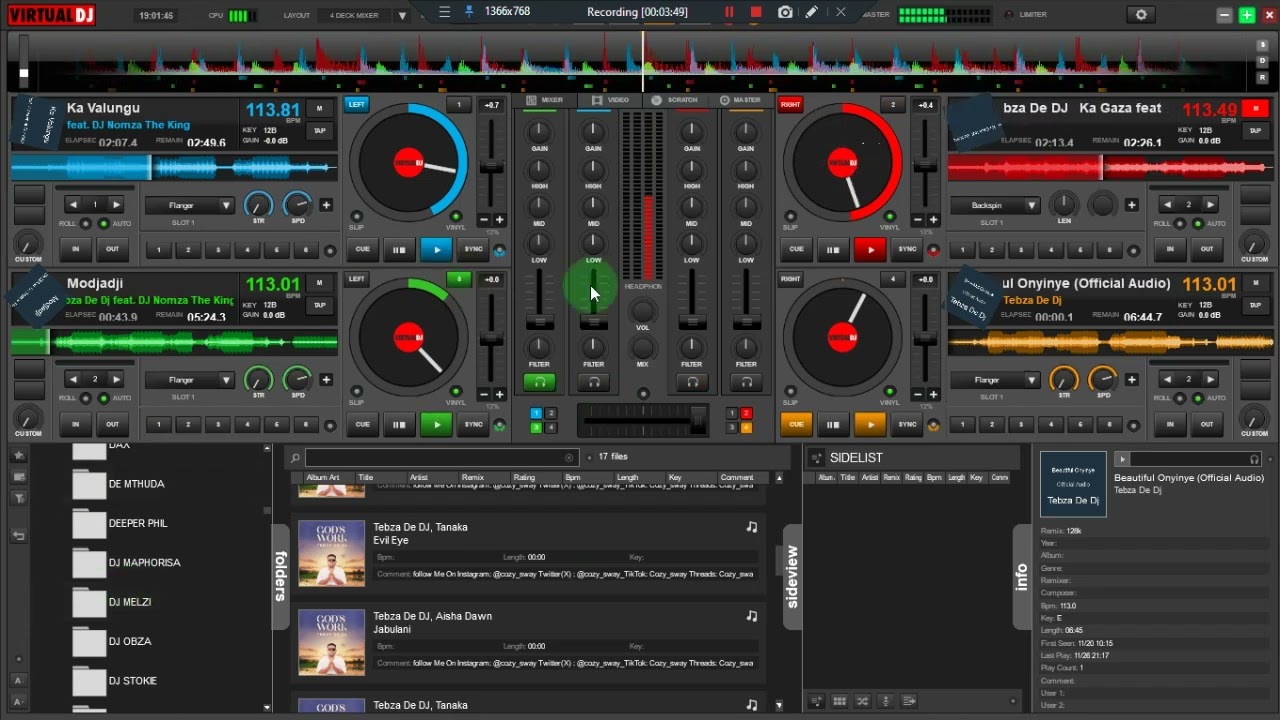Click the orange play button on the Beautiful Onyinye deck

point(870,424)
